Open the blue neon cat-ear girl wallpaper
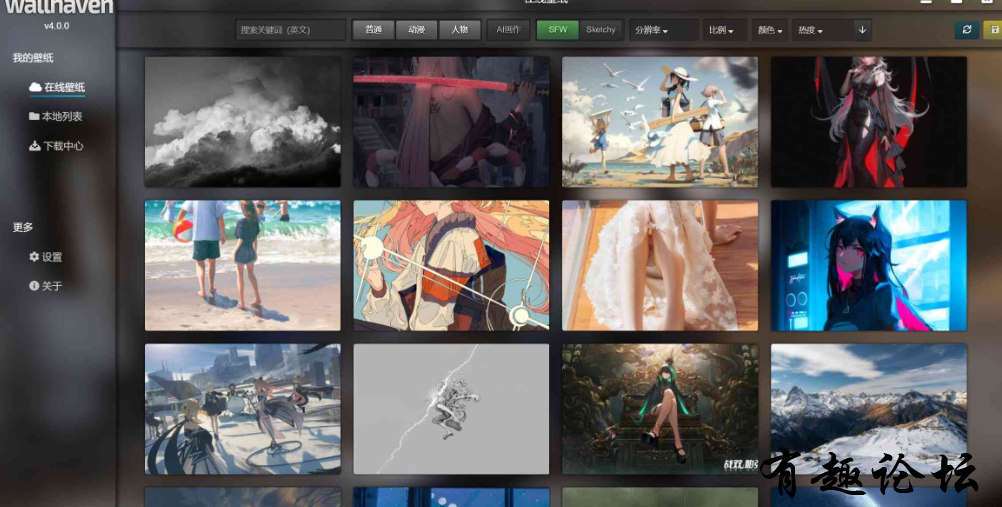The height and width of the screenshot is (507, 1002). [x=868, y=265]
